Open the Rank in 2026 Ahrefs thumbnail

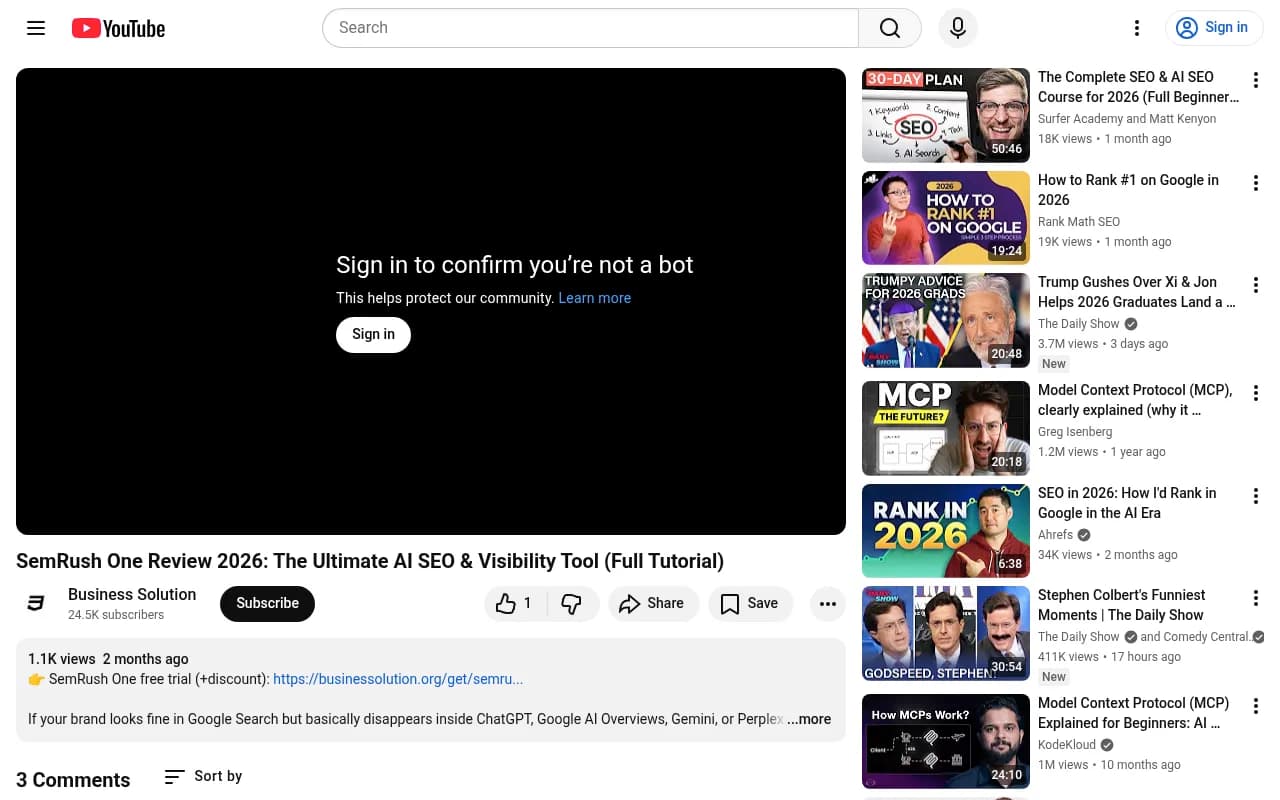pyautogui.click(x=946, y=531)
